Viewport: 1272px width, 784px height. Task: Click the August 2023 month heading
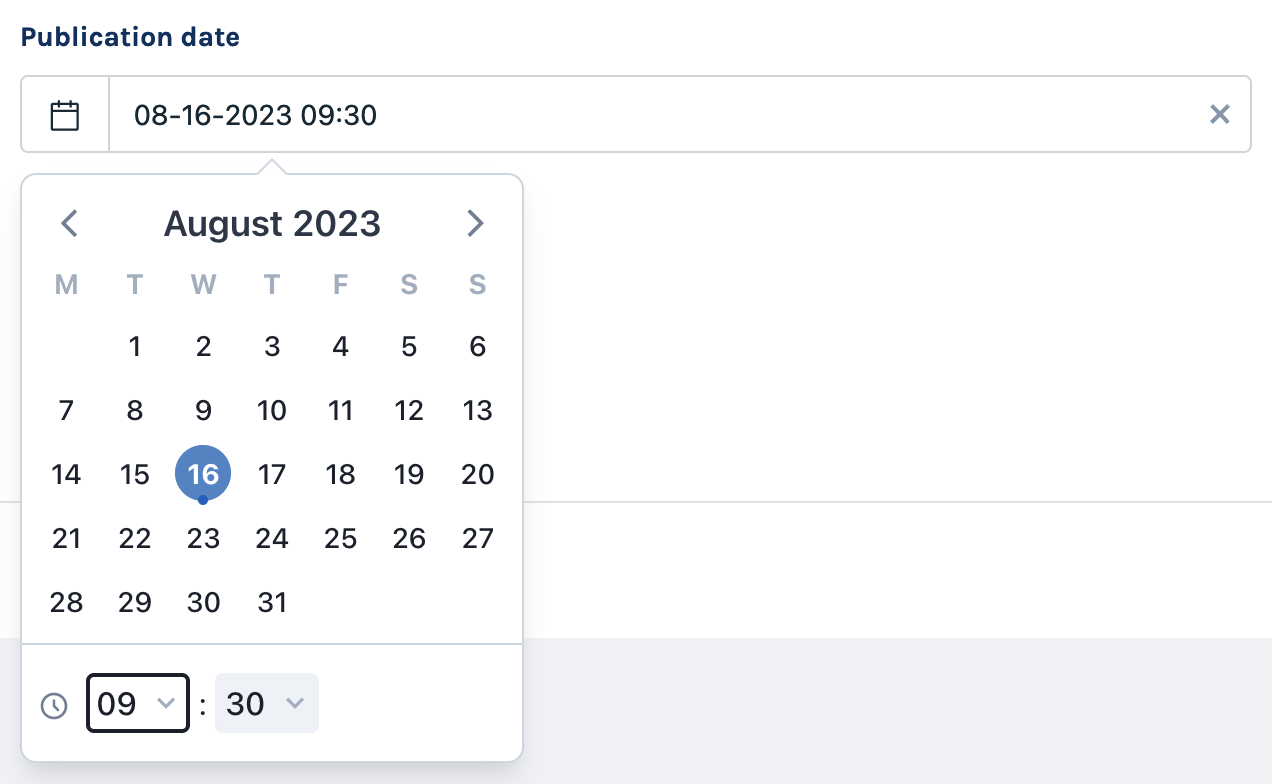272,223
